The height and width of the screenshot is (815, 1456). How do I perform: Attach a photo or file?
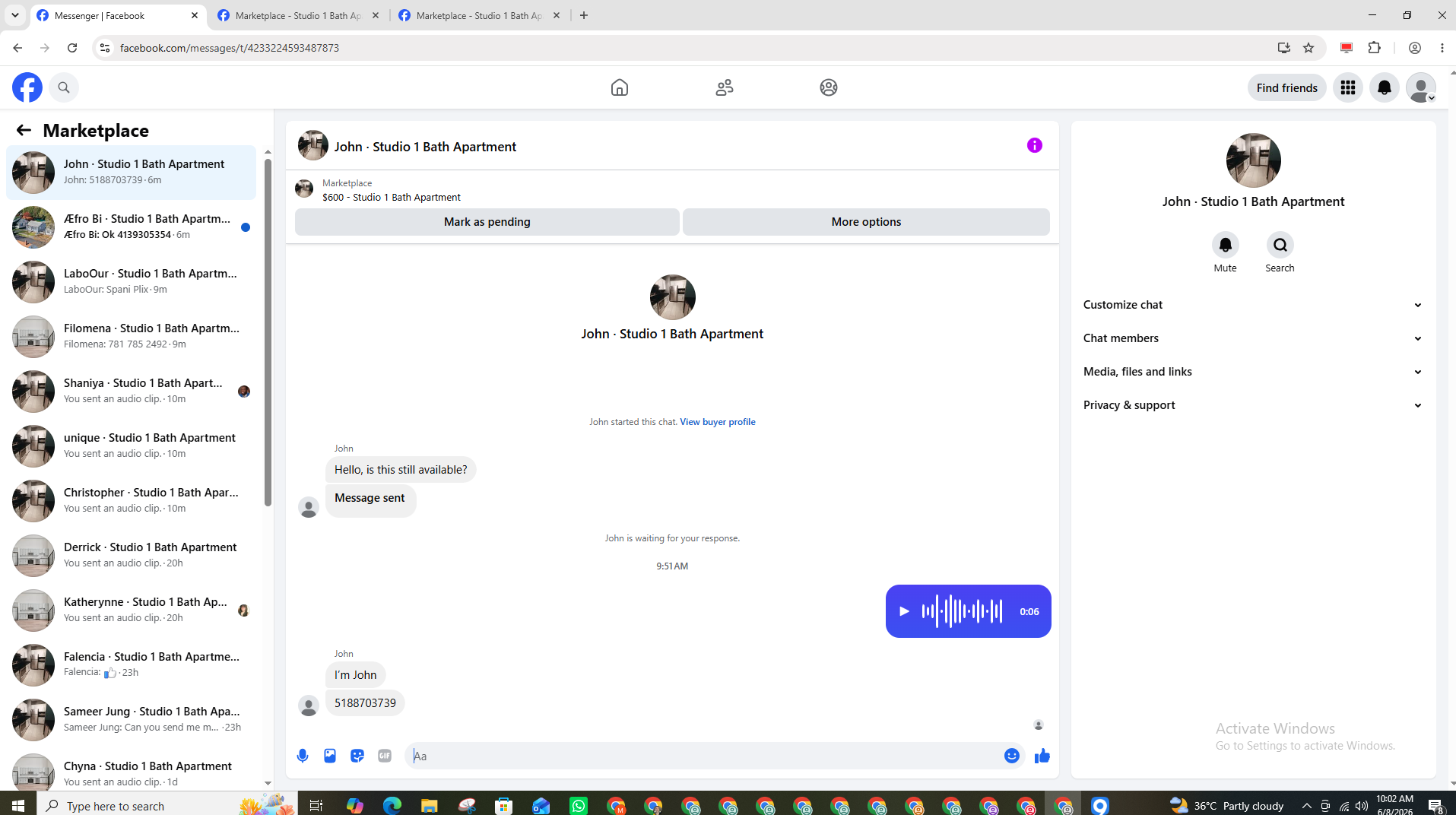330,756
